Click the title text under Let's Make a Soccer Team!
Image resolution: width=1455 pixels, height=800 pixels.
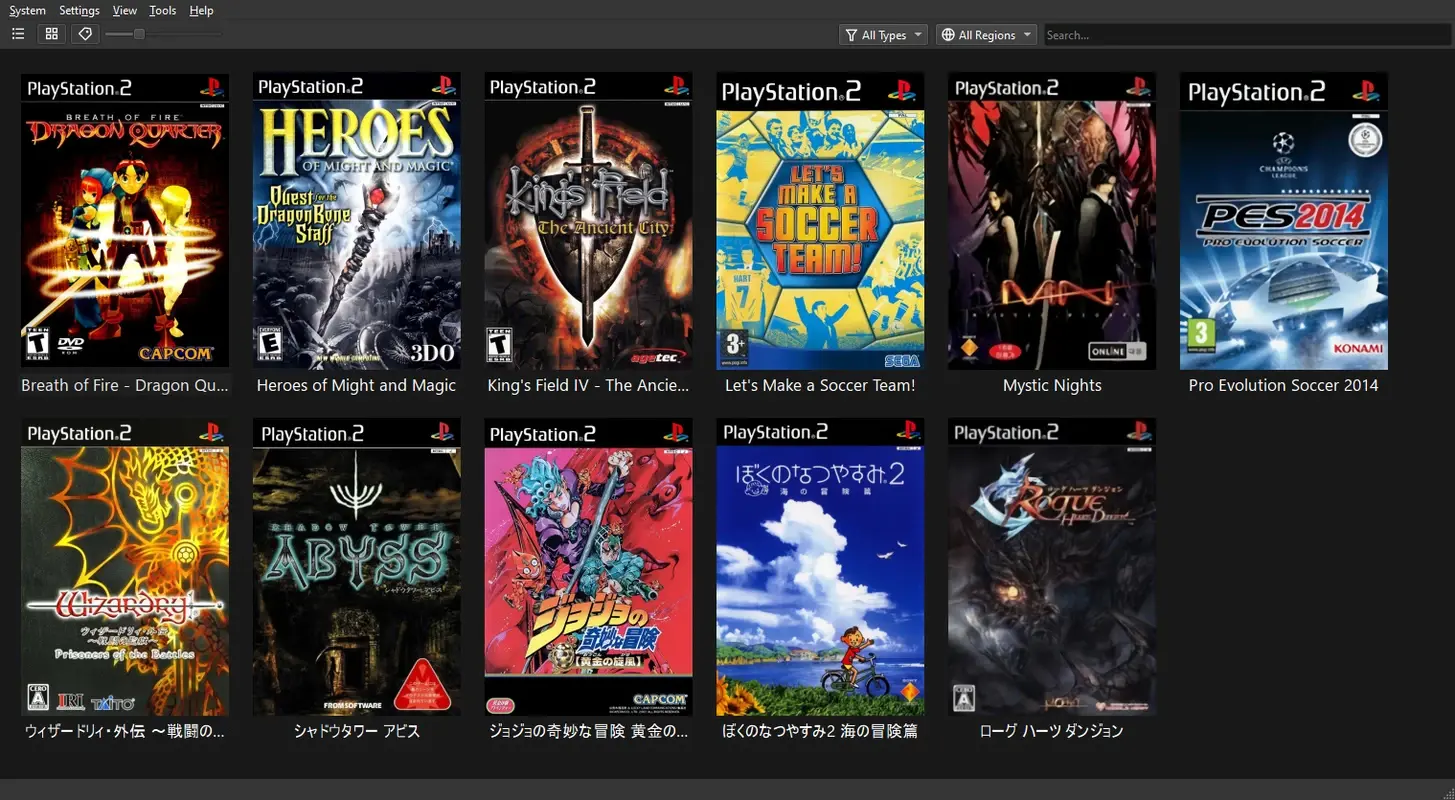[x=819, y=385]
